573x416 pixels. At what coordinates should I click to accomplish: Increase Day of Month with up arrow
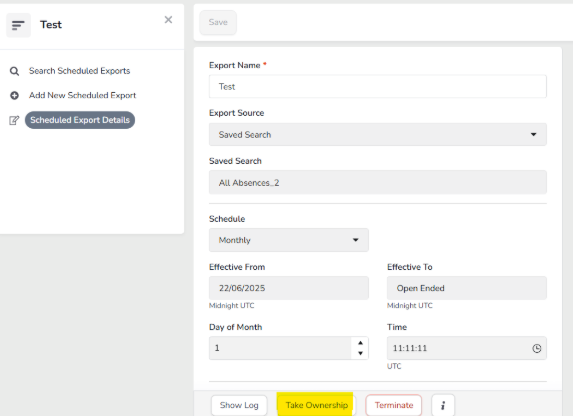coord(360,343)
